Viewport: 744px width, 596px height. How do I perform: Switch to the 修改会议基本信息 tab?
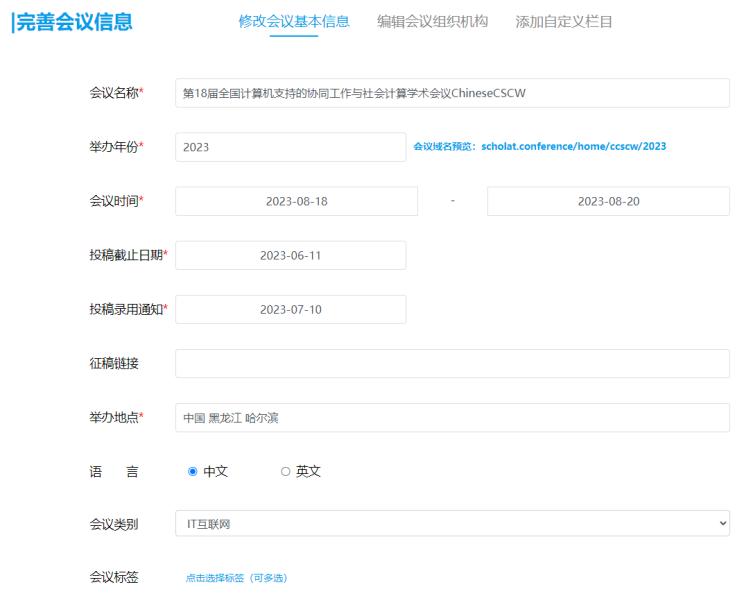(293, 22)
